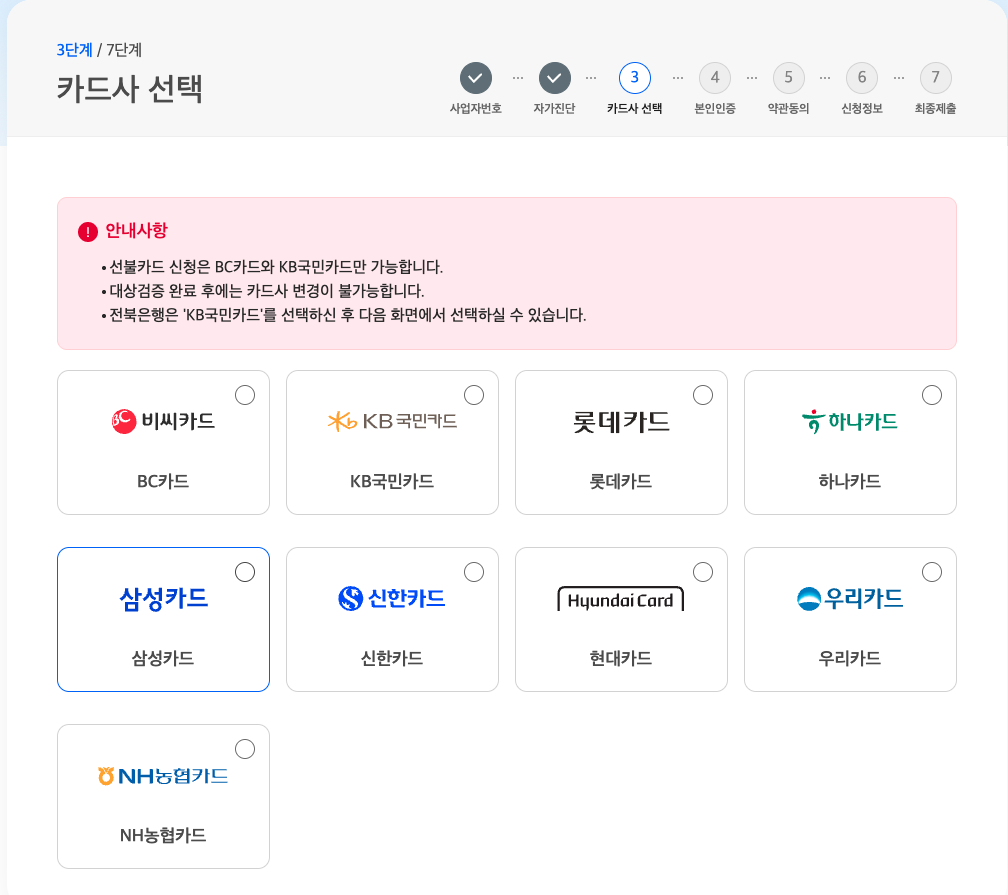
Task: Click the 최종제출 step label
Action: pos(935,109)
